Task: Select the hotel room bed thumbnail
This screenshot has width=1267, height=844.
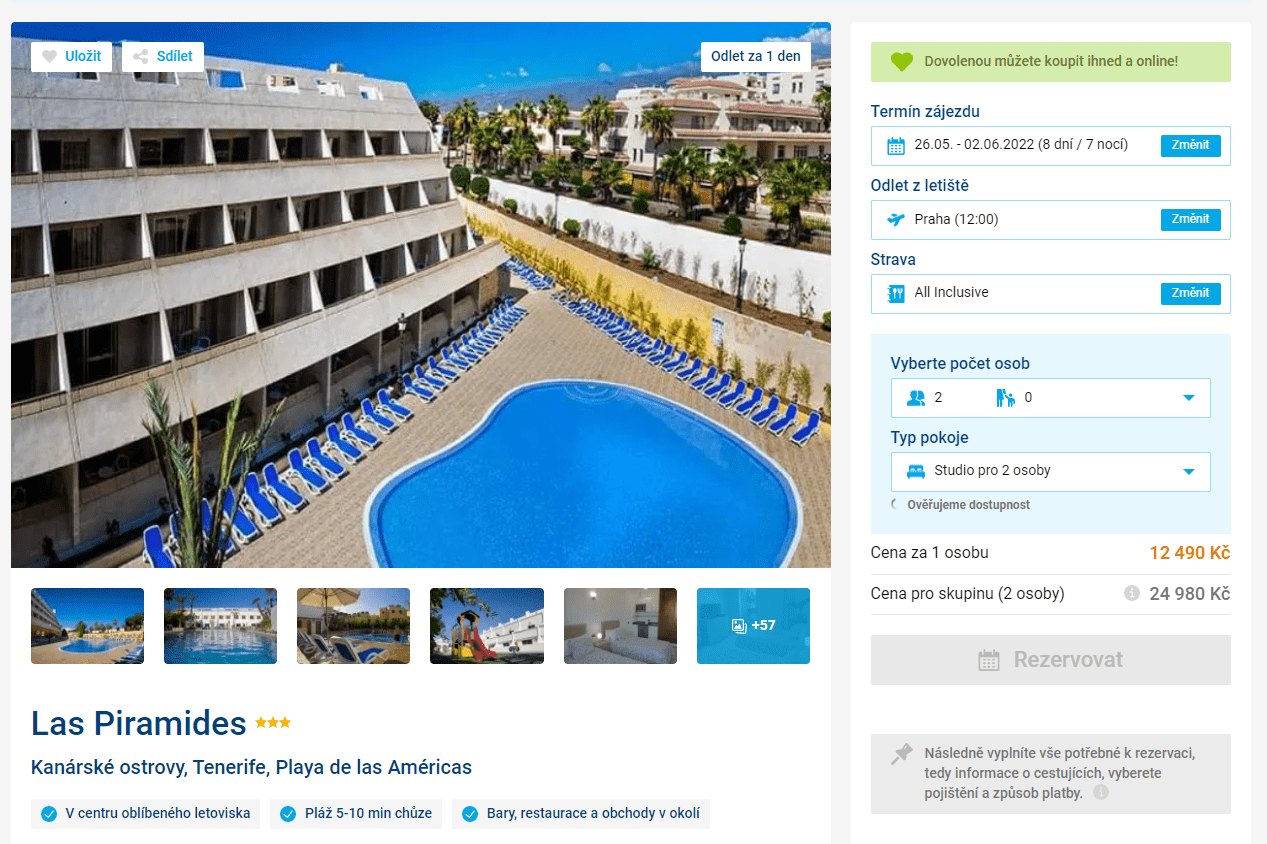Action: tap(620, 626)
